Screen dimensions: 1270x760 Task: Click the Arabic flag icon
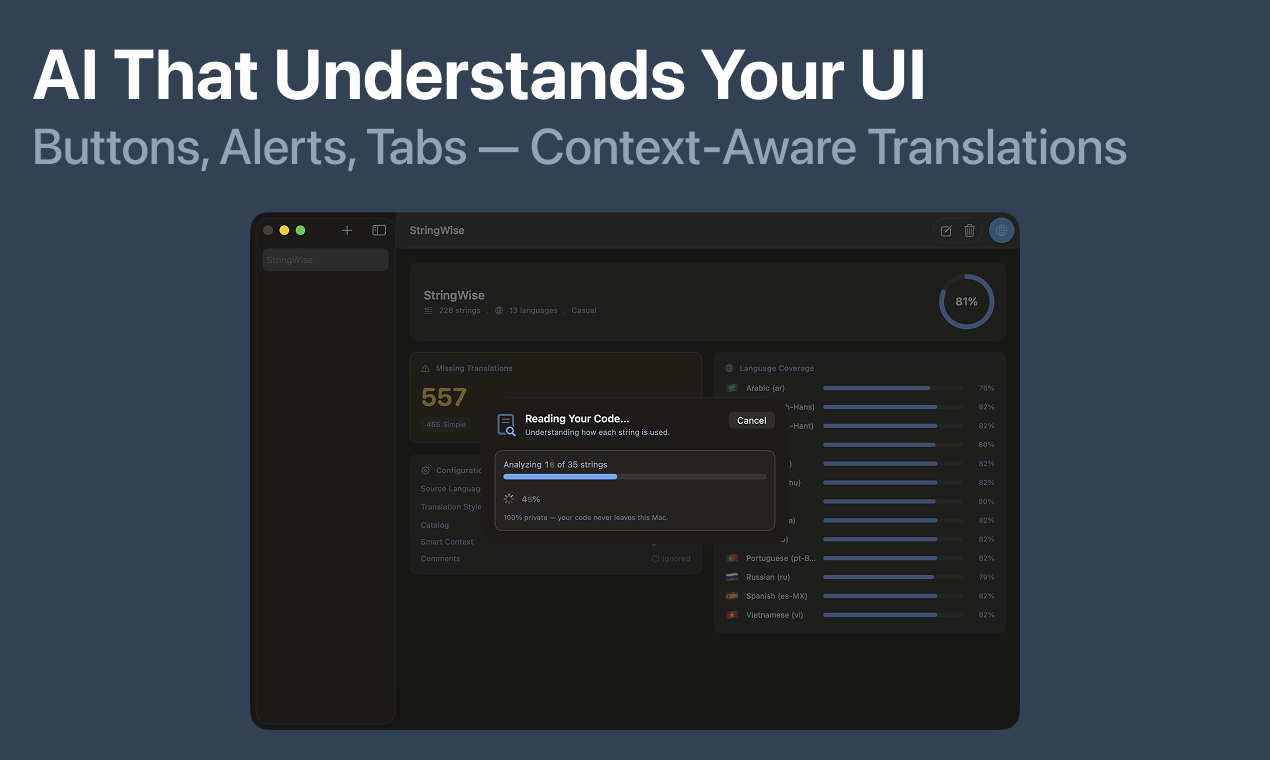coord(732,388)
